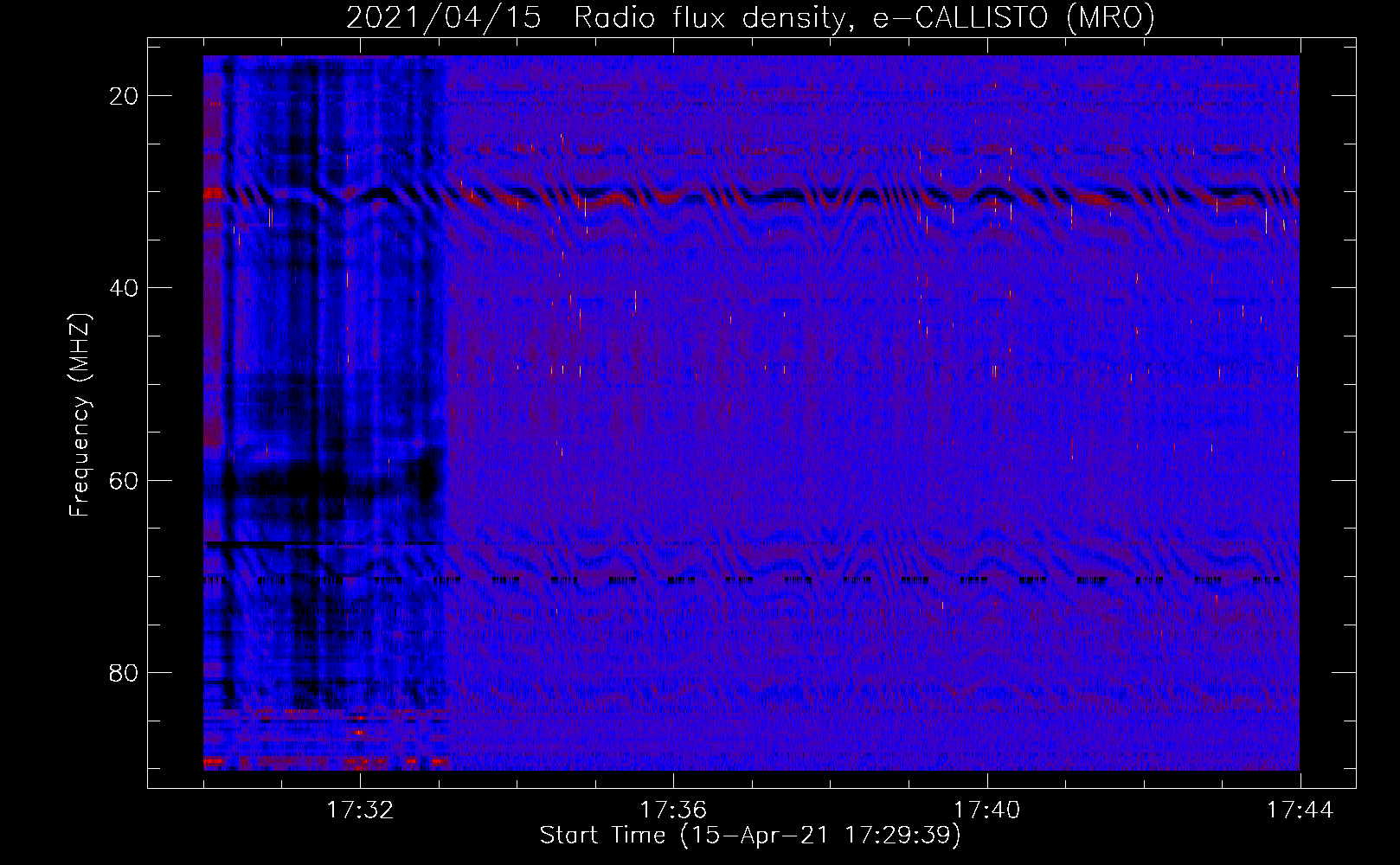Click the frequency axis tick label '20'
This screenshot has width=1400, height=865.
click(124, 96)
